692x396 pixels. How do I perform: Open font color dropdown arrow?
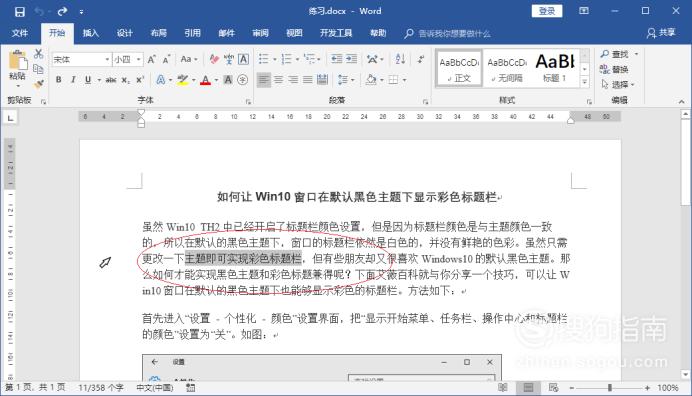click(x=216, y=80)
